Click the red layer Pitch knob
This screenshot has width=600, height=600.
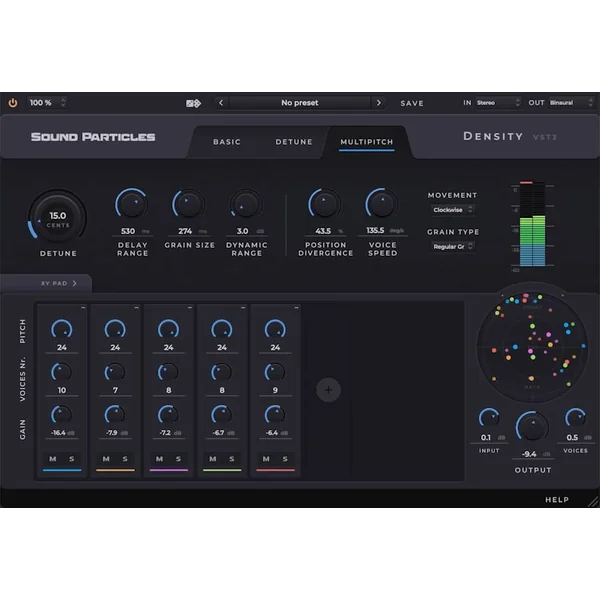point(275,329)
